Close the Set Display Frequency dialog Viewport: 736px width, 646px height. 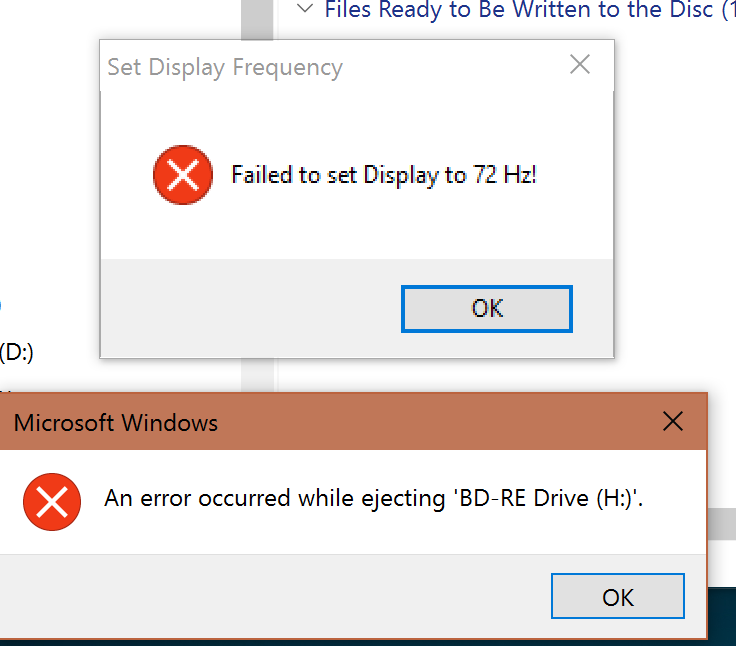tap(579, 66)
